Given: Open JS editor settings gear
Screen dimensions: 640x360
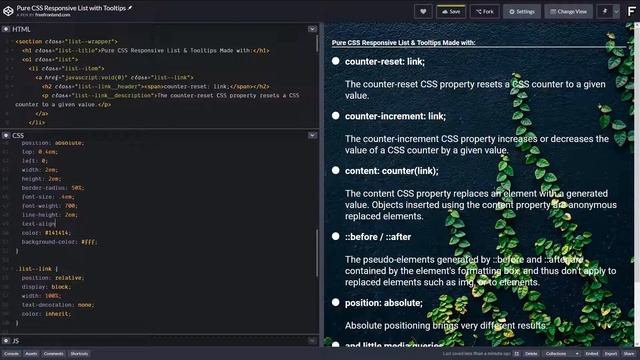Looking at the screenshot, I should (x=6, y=340).
